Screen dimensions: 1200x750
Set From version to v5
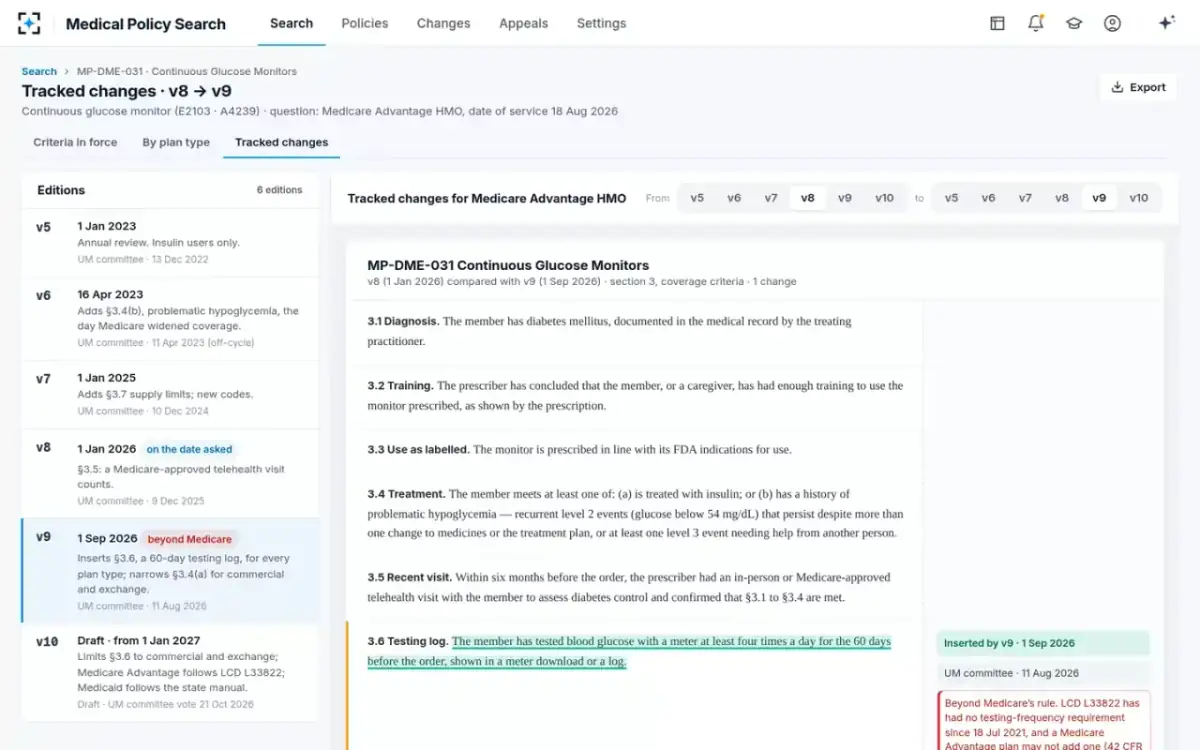(697, 198)
